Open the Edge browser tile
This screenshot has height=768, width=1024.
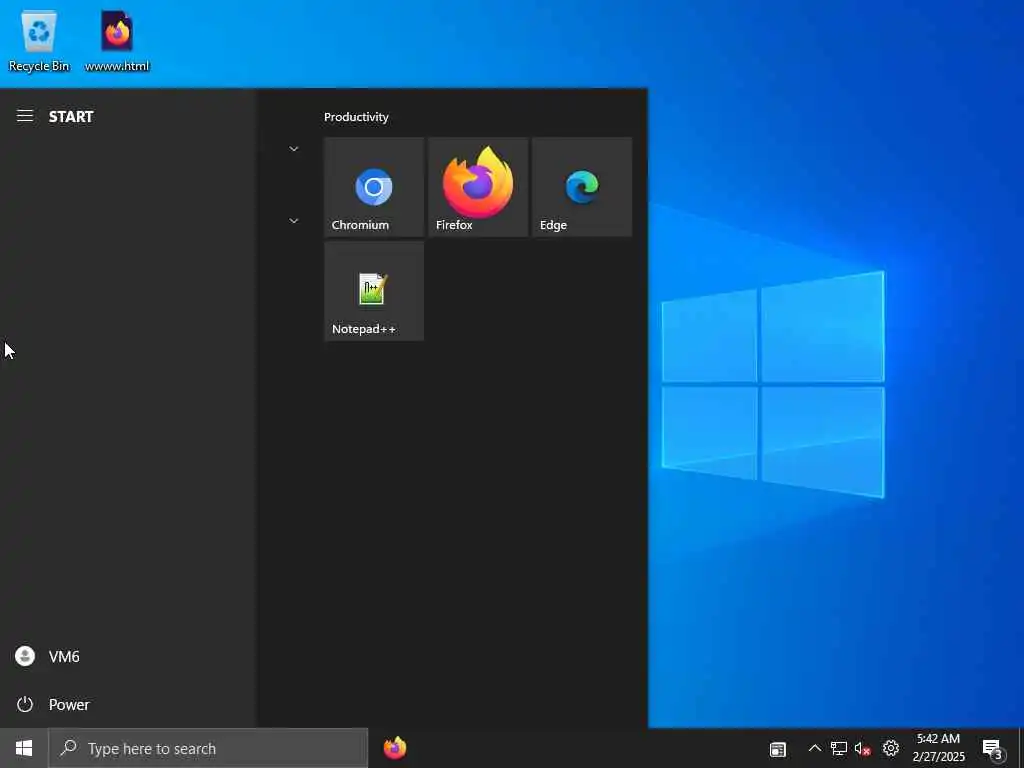coord(582,187)
